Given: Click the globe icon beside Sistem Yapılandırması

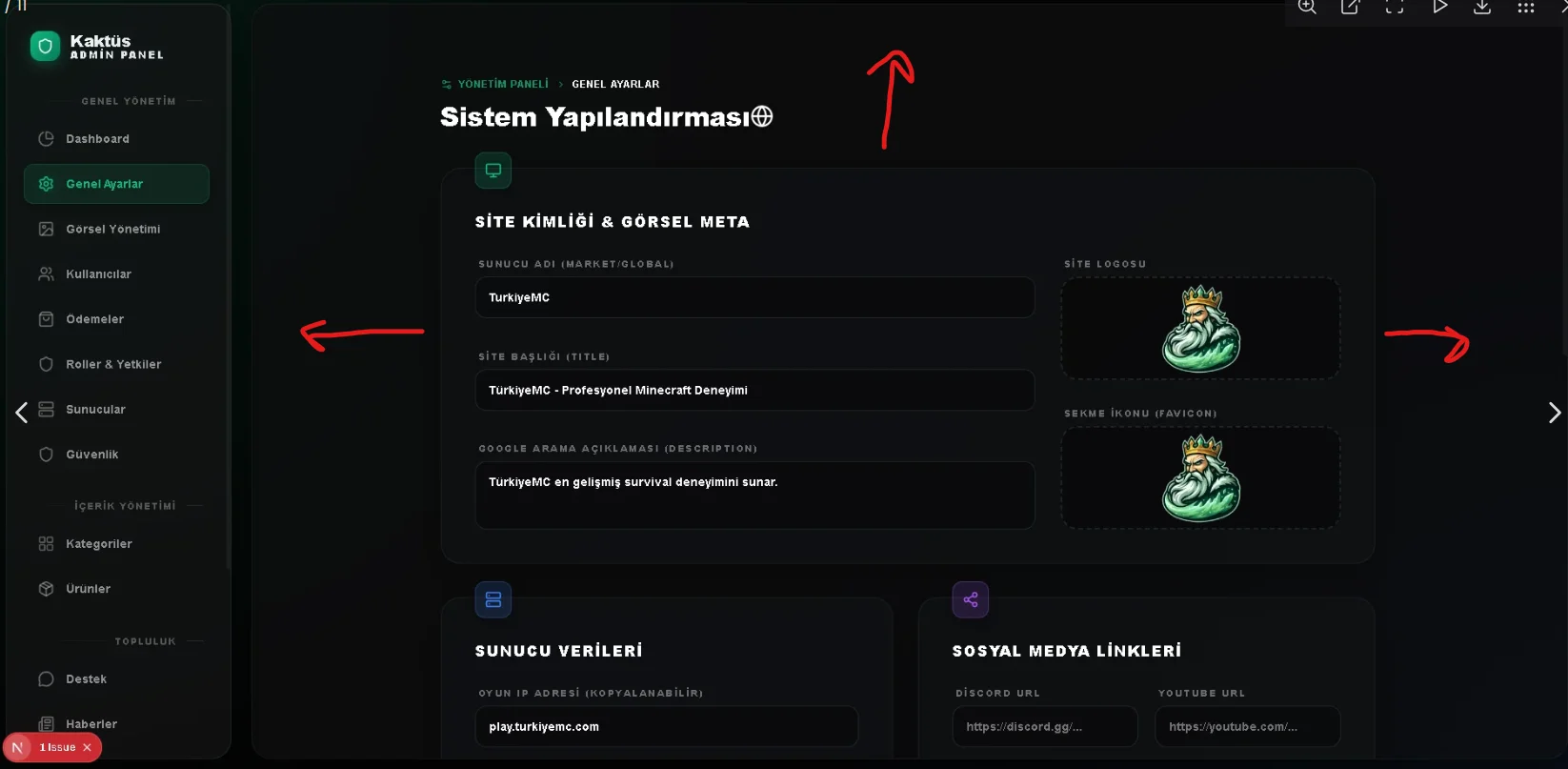Looking at the screenshot, I should 762,116.
